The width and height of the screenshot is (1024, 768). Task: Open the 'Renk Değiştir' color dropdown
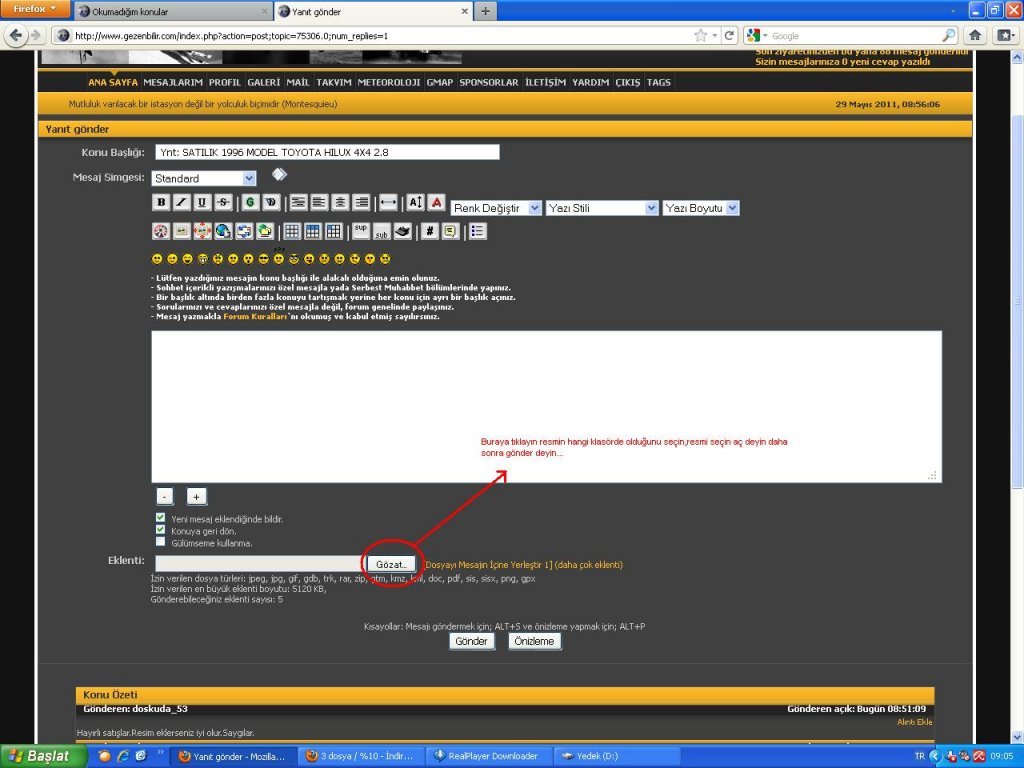pyautogui.click(x=496, y=208)
